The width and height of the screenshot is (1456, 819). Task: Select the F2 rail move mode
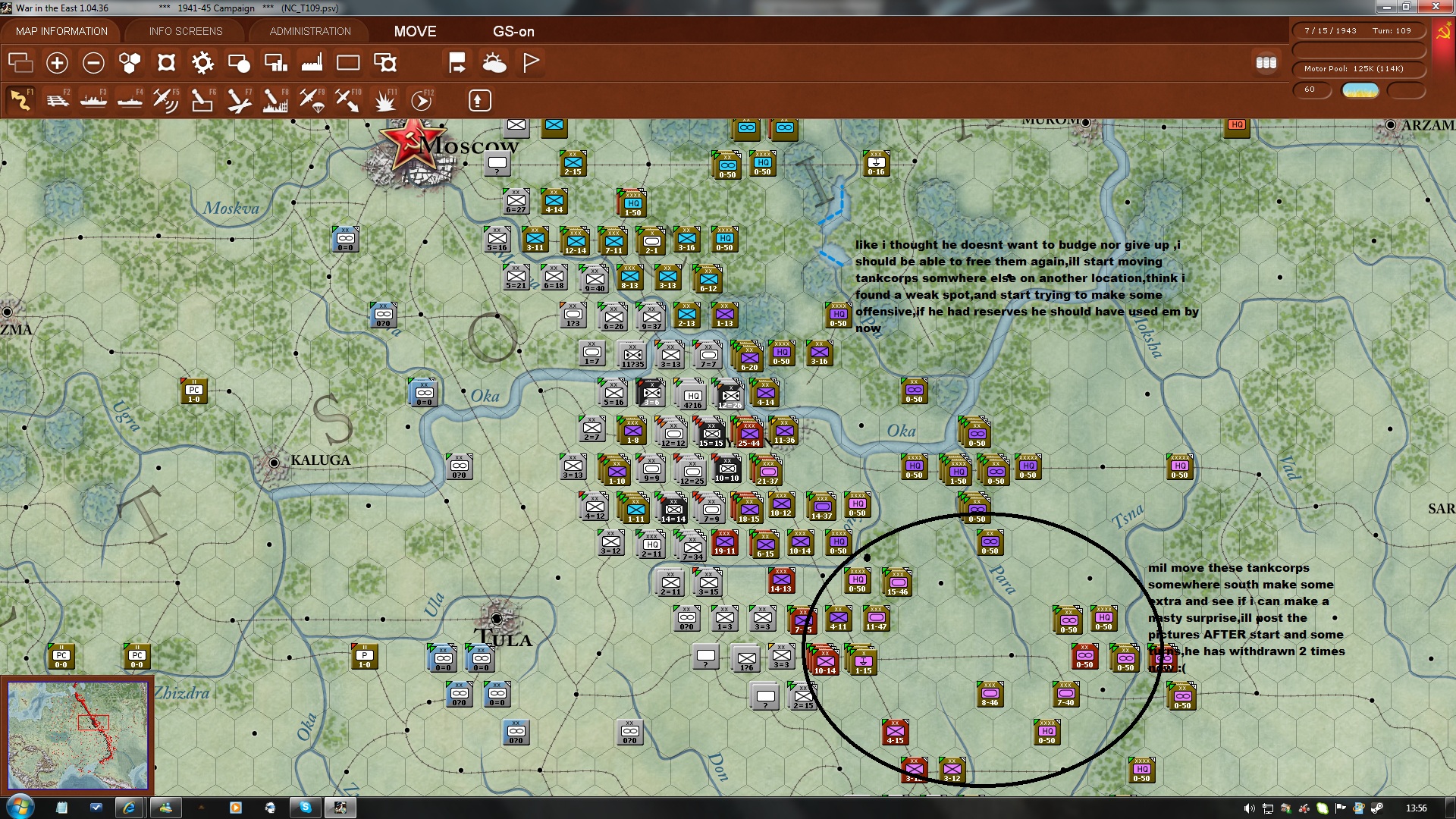[x=57, y=100]
